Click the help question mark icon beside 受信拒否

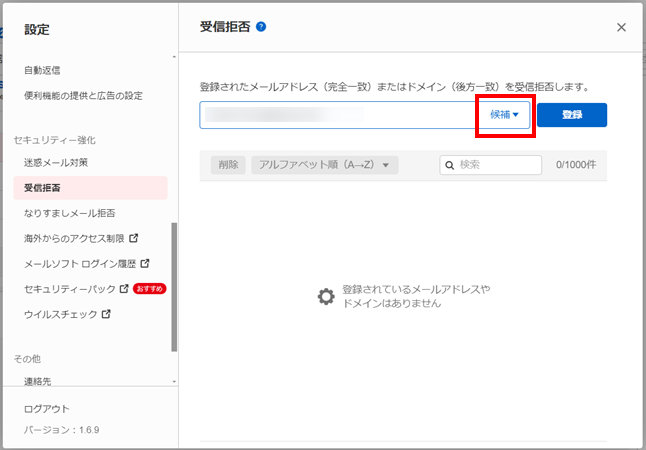(x=261, y=27)
